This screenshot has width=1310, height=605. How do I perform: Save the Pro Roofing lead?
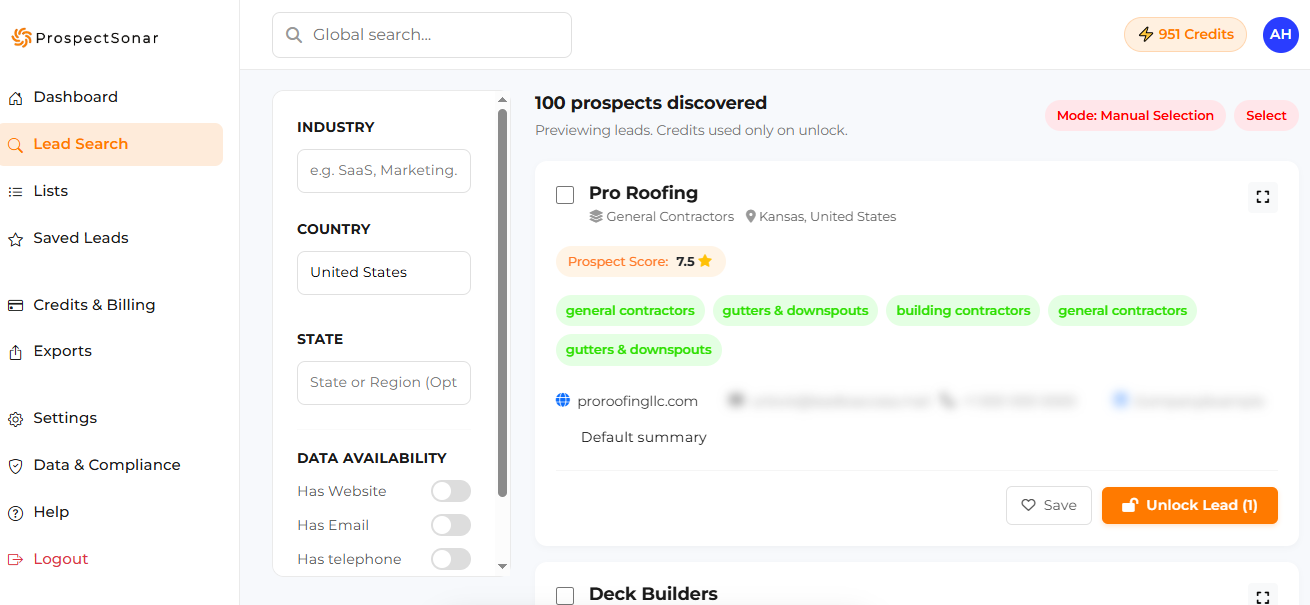(1048, 506)
